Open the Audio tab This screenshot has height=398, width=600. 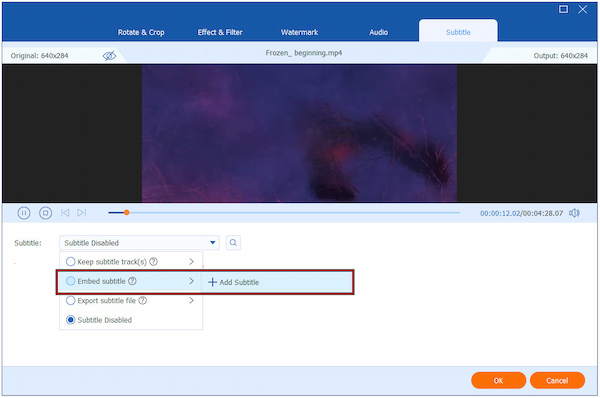pos(378,32)
